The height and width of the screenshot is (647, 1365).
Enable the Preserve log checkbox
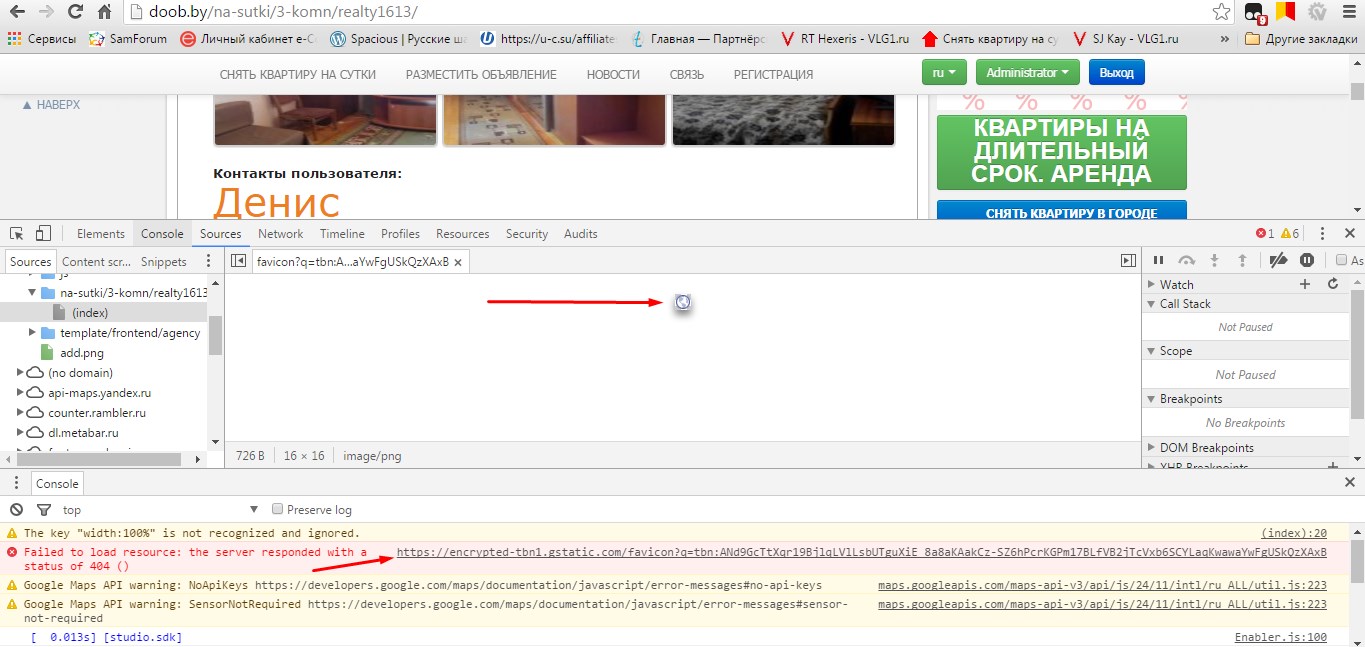(279, 509)
